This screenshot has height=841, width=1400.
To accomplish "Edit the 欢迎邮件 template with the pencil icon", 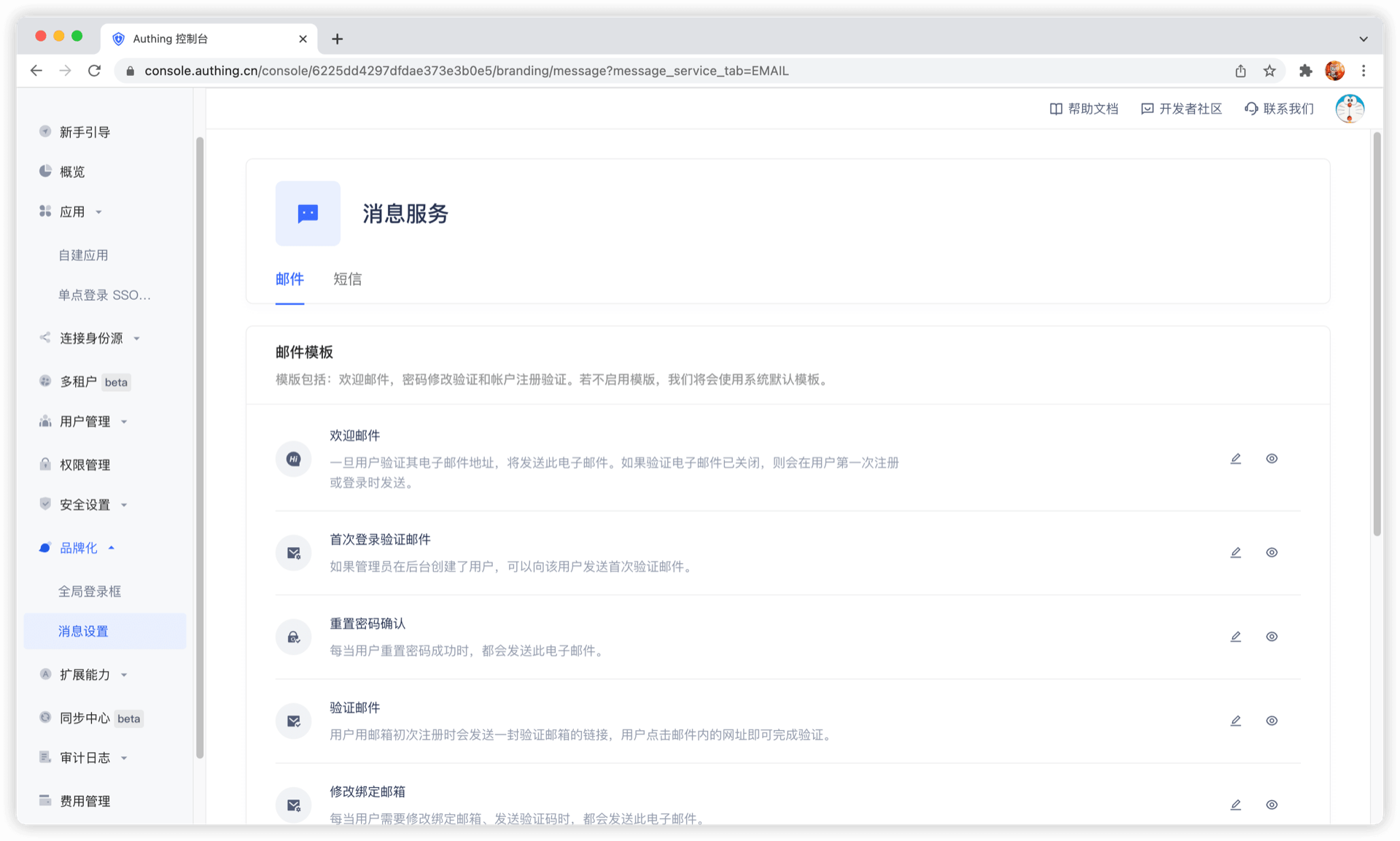I will (1235, 459).
